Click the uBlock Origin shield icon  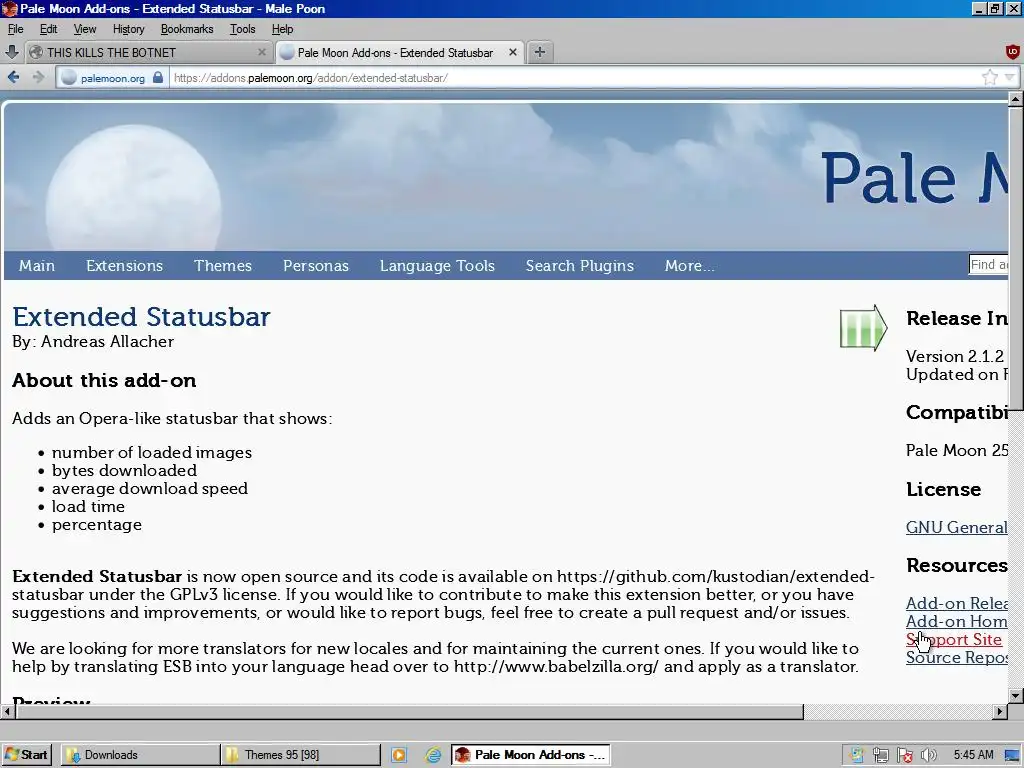click(x=1012, y=52)
